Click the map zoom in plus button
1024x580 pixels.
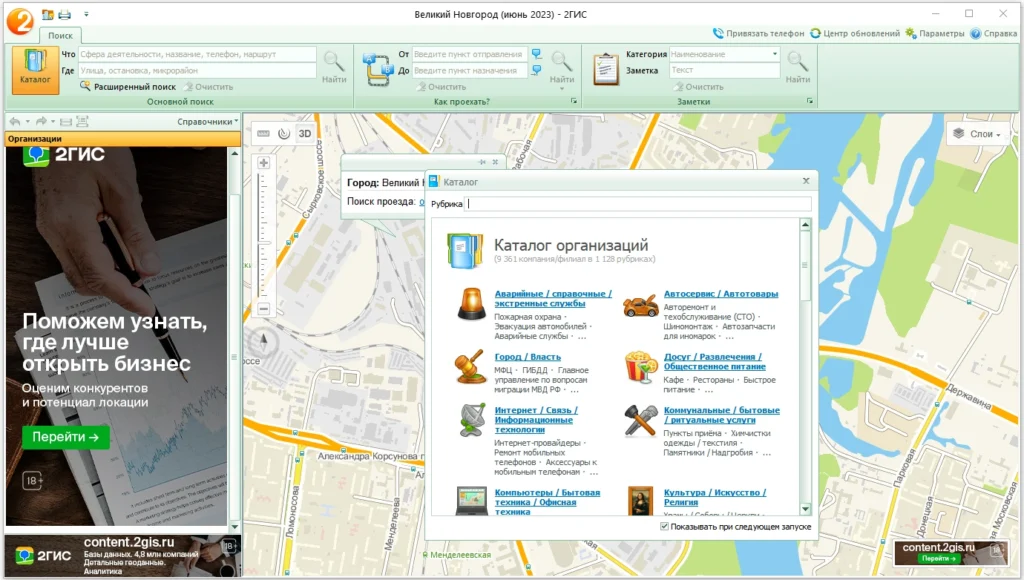(x=264, y=163)
